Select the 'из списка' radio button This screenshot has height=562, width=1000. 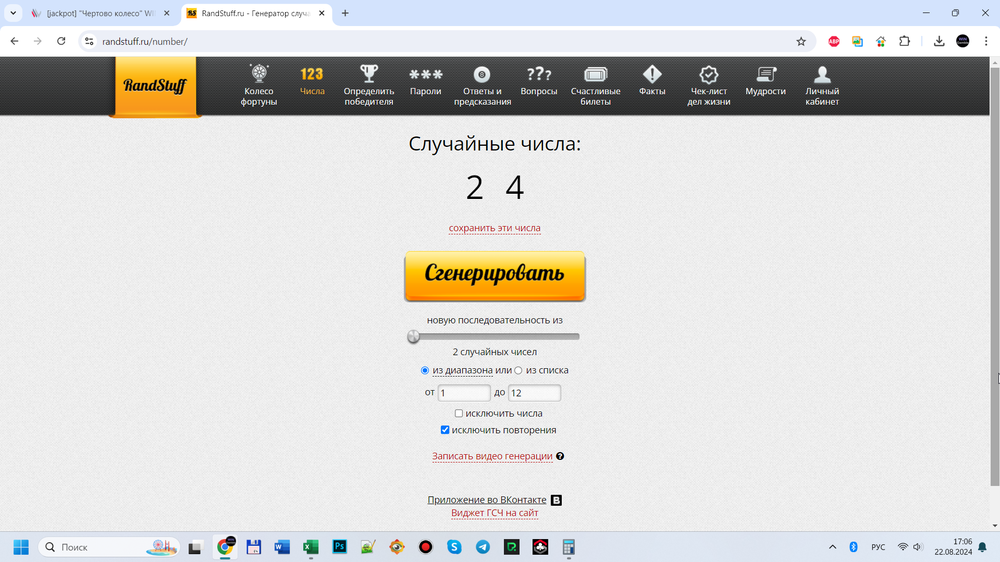[x=518, y=371]
